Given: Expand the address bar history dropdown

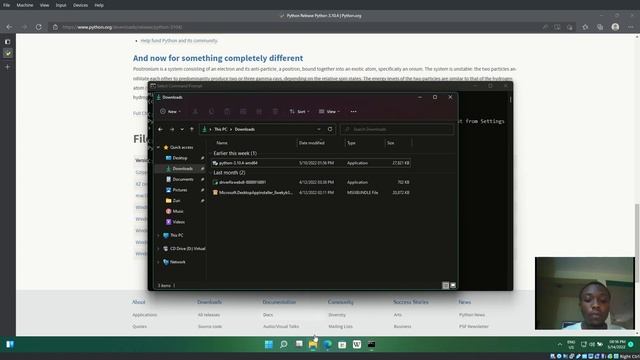Looking at the screenshot, I should coord(319,129).
